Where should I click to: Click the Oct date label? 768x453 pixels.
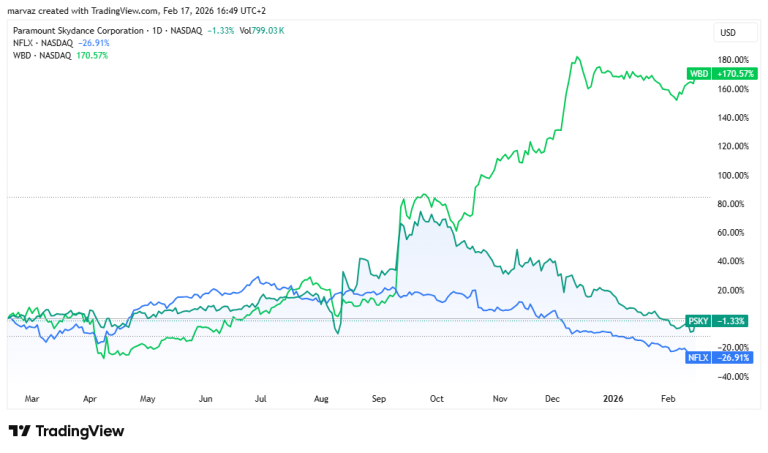click(436, 399)
